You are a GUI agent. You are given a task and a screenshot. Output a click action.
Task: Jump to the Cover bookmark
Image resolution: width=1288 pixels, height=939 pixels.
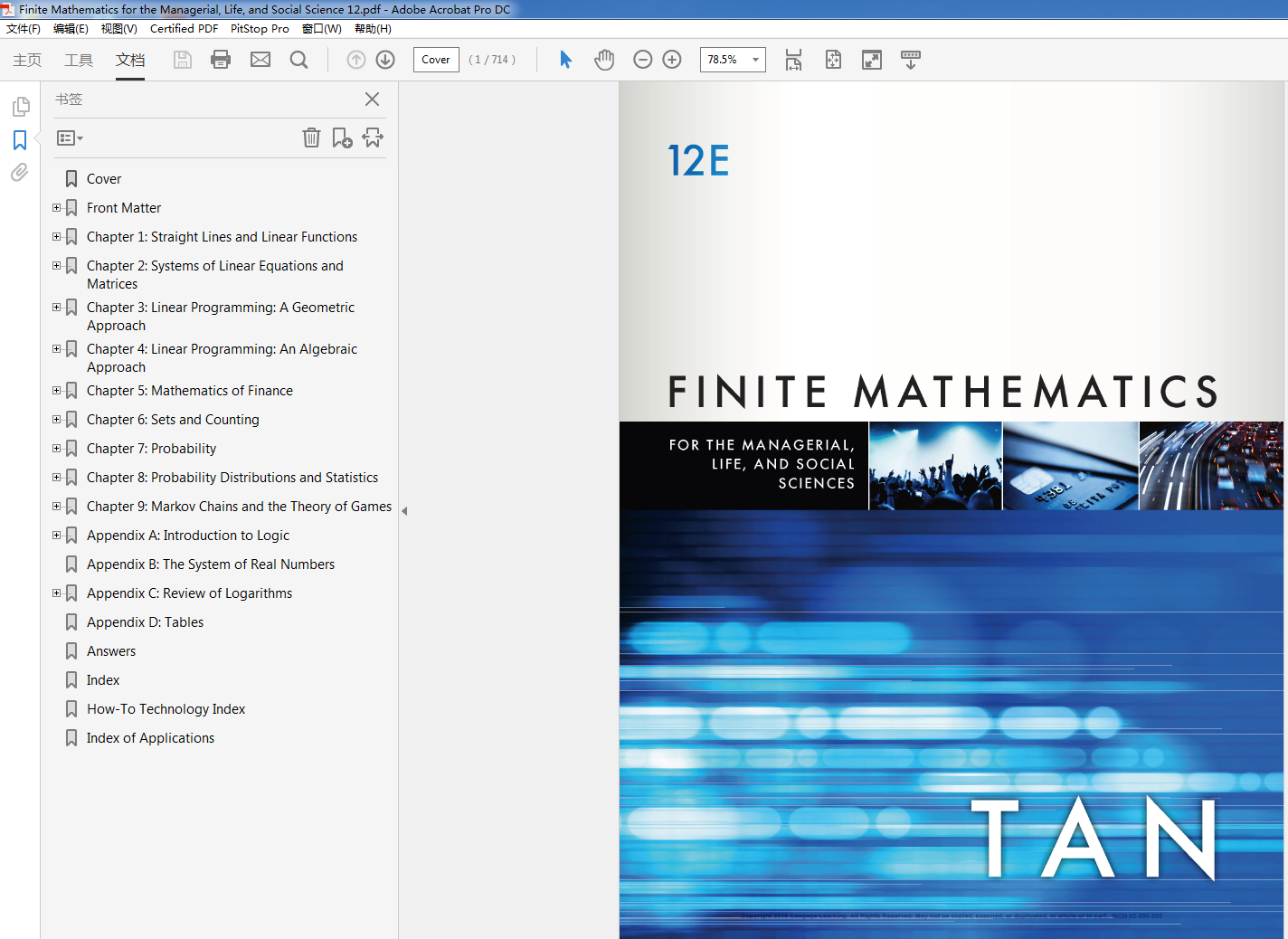[x=104, y=179]
